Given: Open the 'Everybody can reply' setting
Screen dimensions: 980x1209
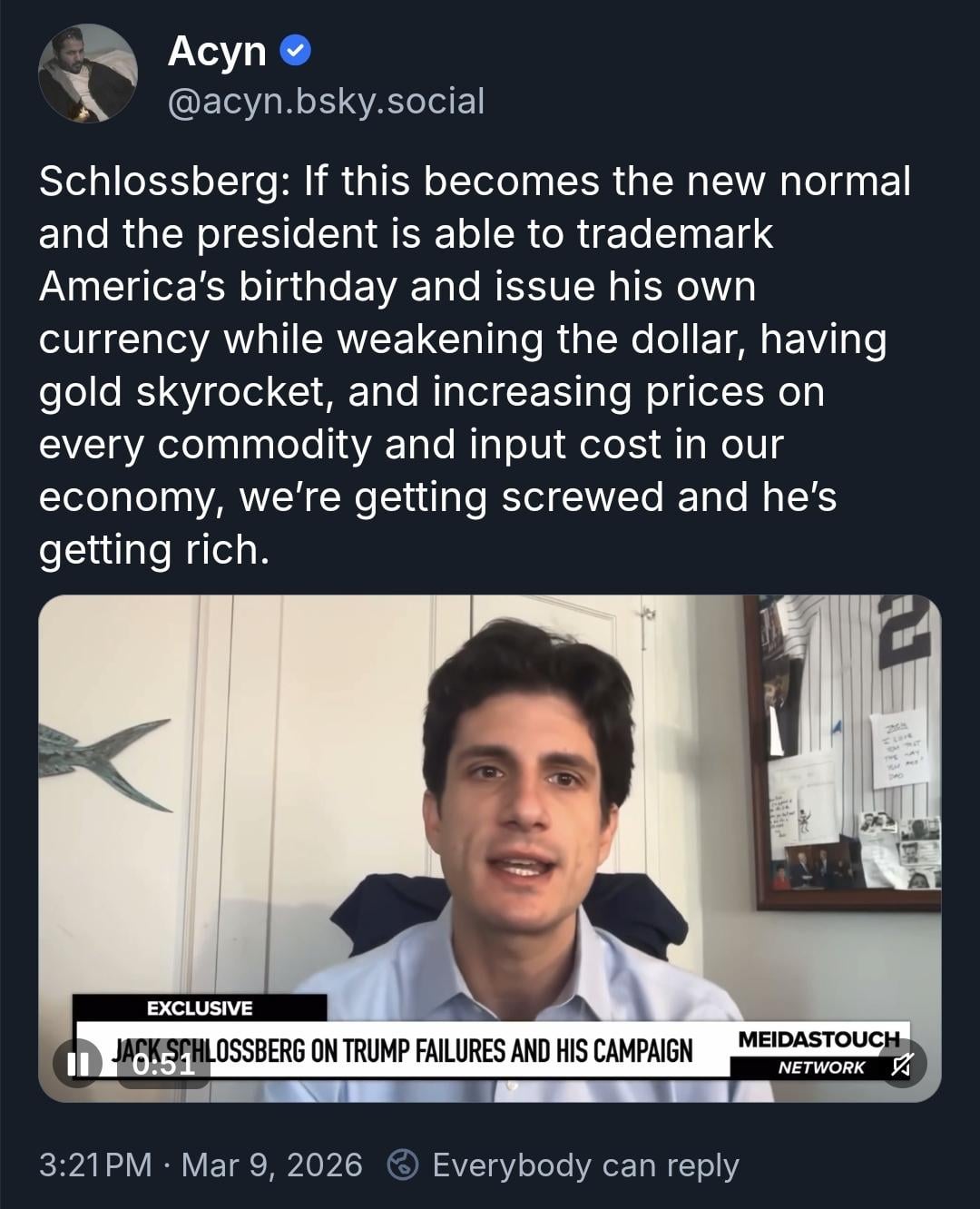Looking at the screenshot, I should (x=585, y=1165).
